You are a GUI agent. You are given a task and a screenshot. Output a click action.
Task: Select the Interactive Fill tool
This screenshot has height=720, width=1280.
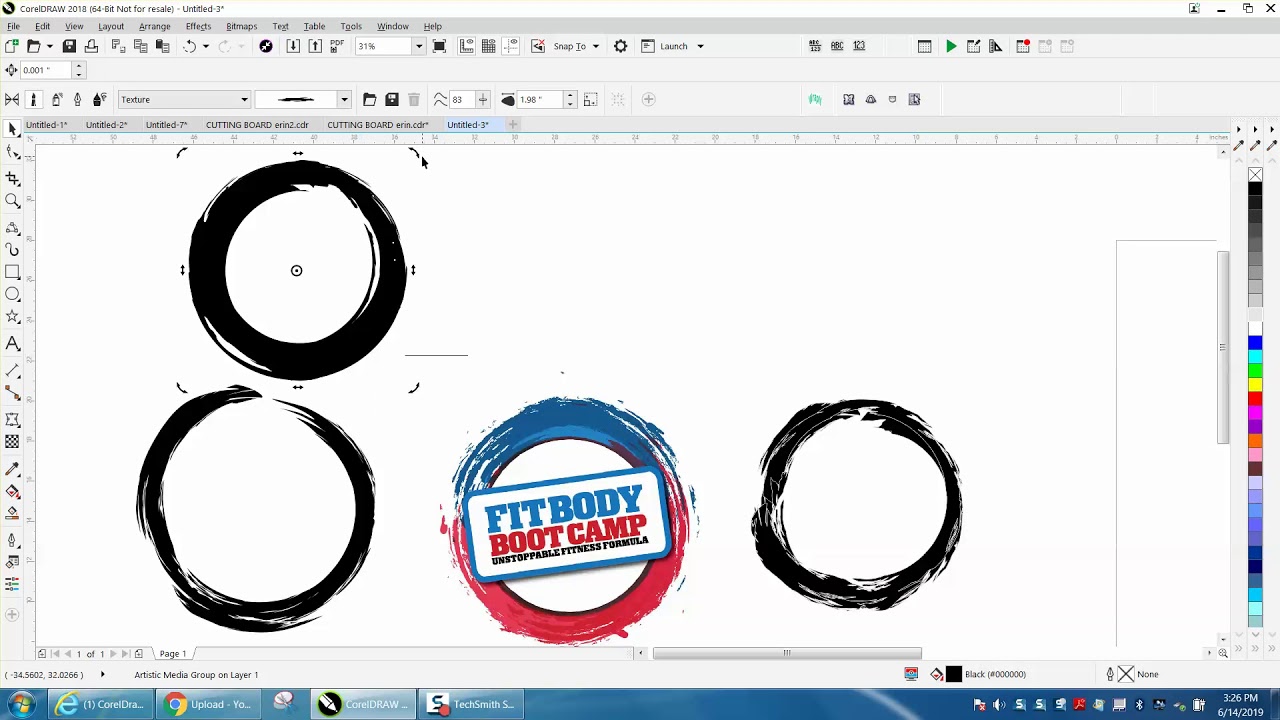point(12,491)
